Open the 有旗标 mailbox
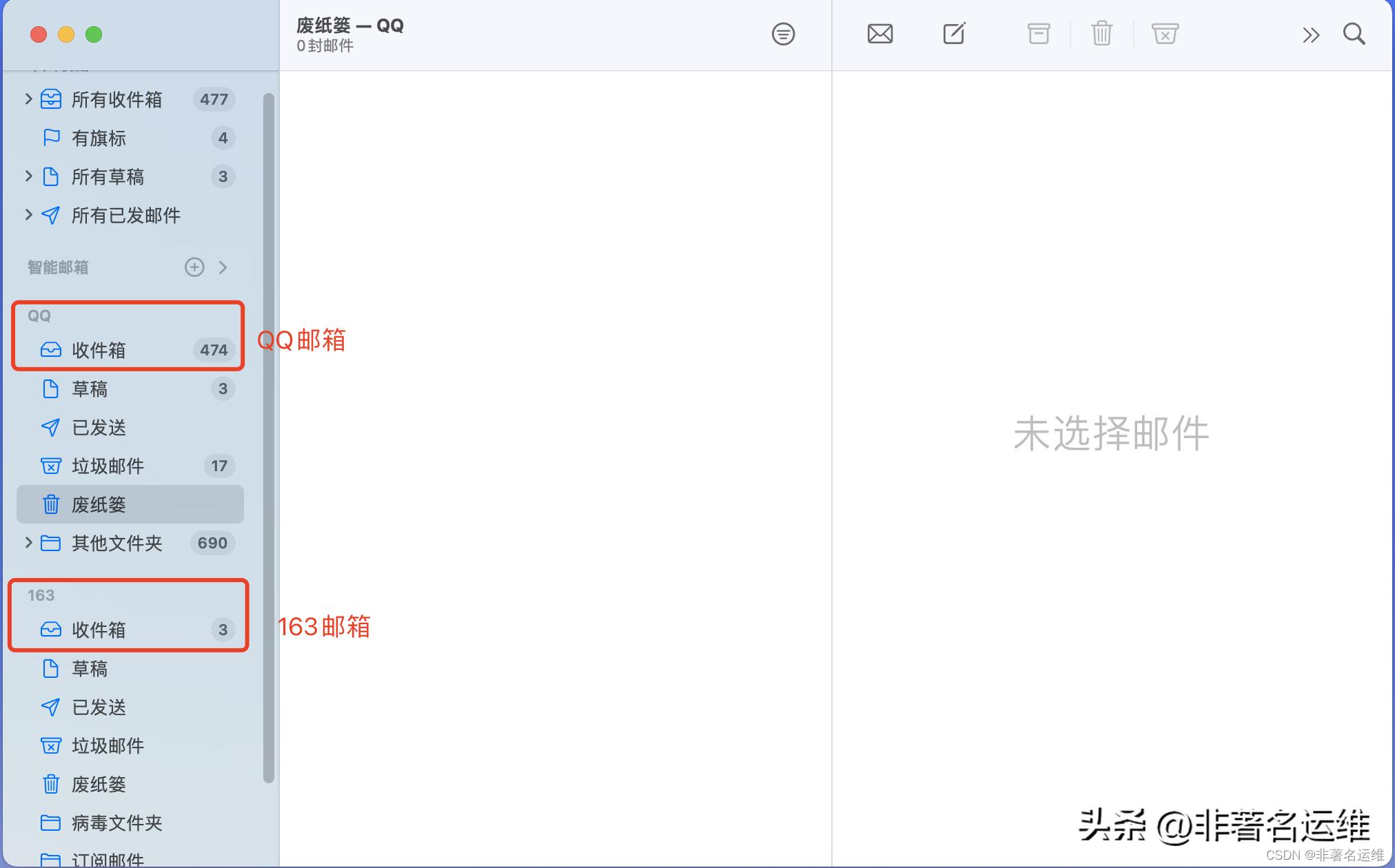Image resolution: width=1395 pixels, height=868 pixels. [x=96, y=138]
